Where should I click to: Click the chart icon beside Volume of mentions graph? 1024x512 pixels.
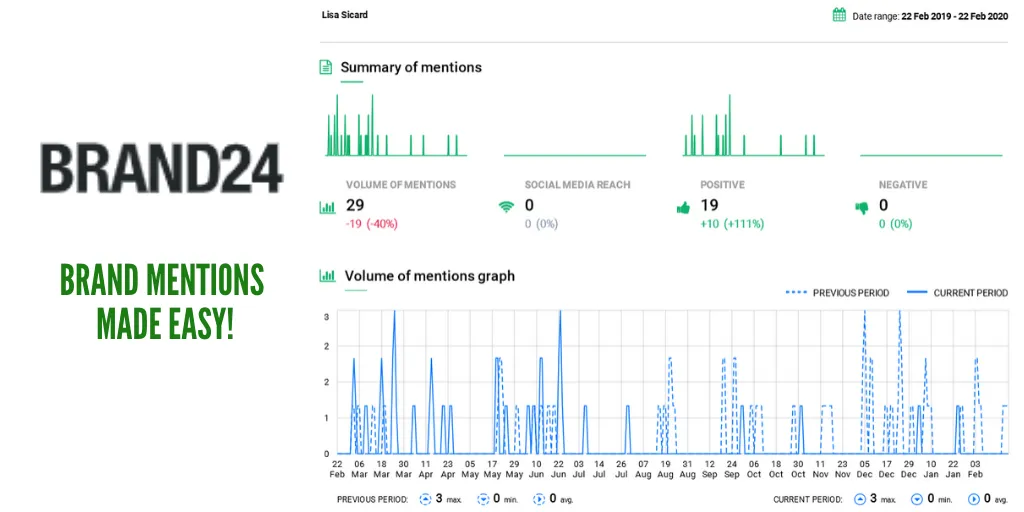coord(327,276)
